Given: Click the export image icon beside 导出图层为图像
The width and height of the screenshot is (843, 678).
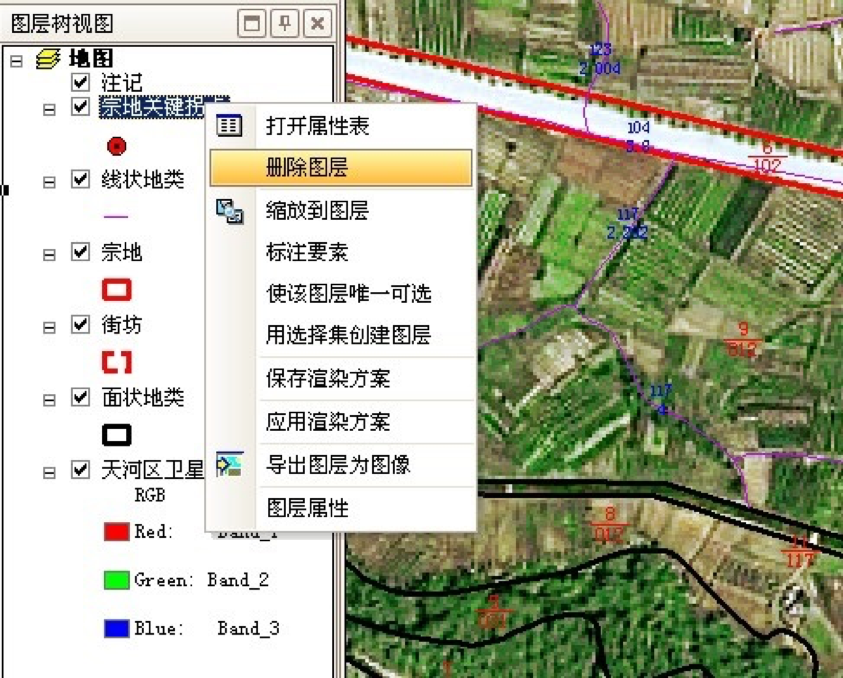Looking at the screenshot, I should (x=229, y=464).
